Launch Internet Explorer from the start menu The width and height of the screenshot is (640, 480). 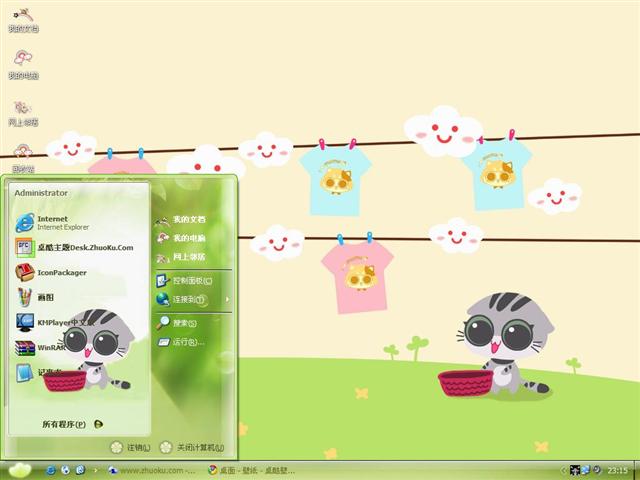click(x=52, y=223)
